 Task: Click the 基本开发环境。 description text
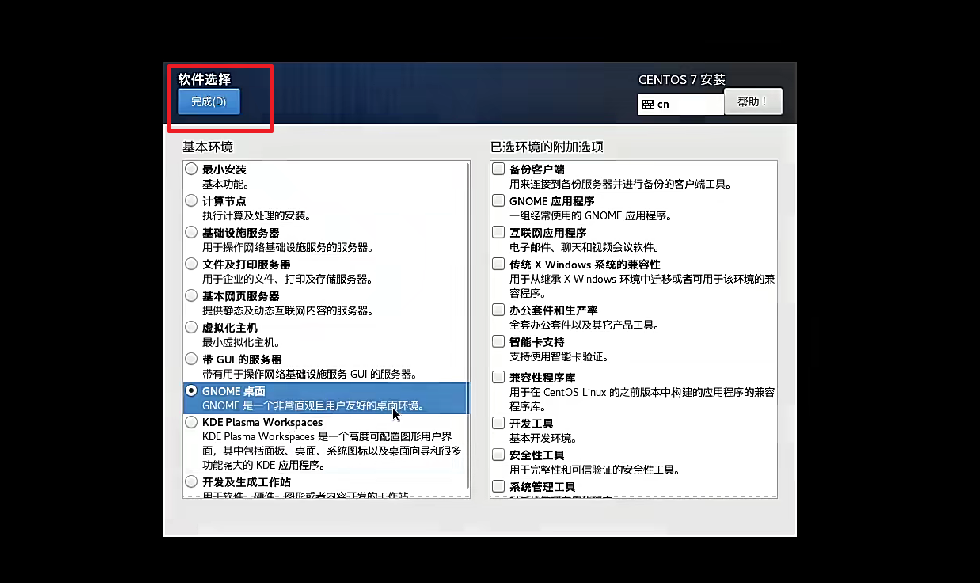point(542,438)
